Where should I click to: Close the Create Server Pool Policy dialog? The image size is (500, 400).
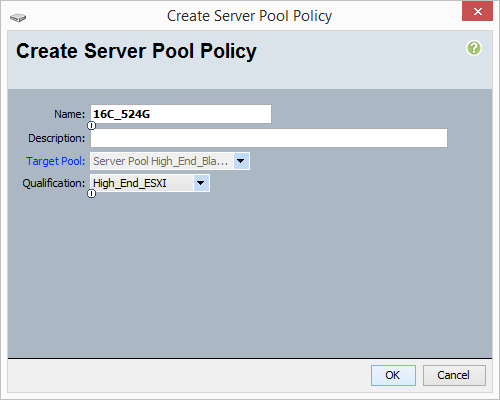(477, 12)
